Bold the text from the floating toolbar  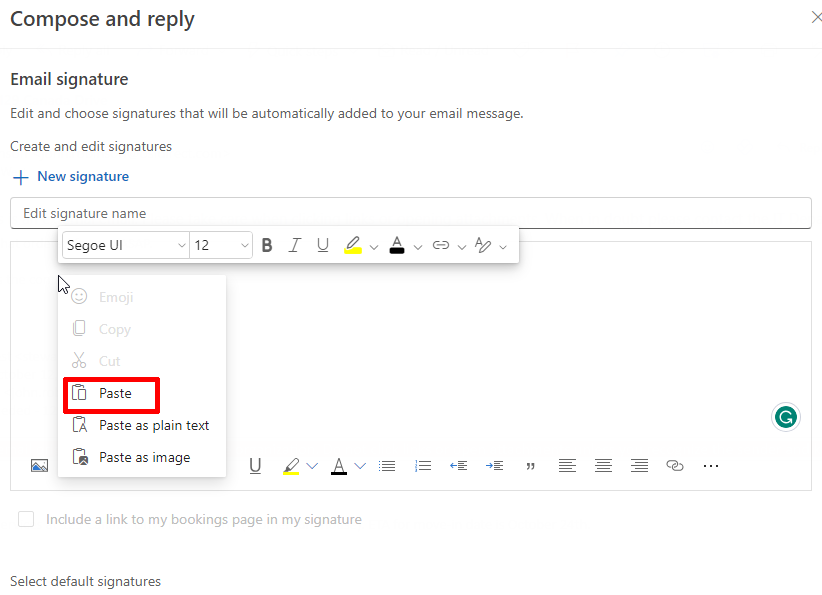point(267,245)
